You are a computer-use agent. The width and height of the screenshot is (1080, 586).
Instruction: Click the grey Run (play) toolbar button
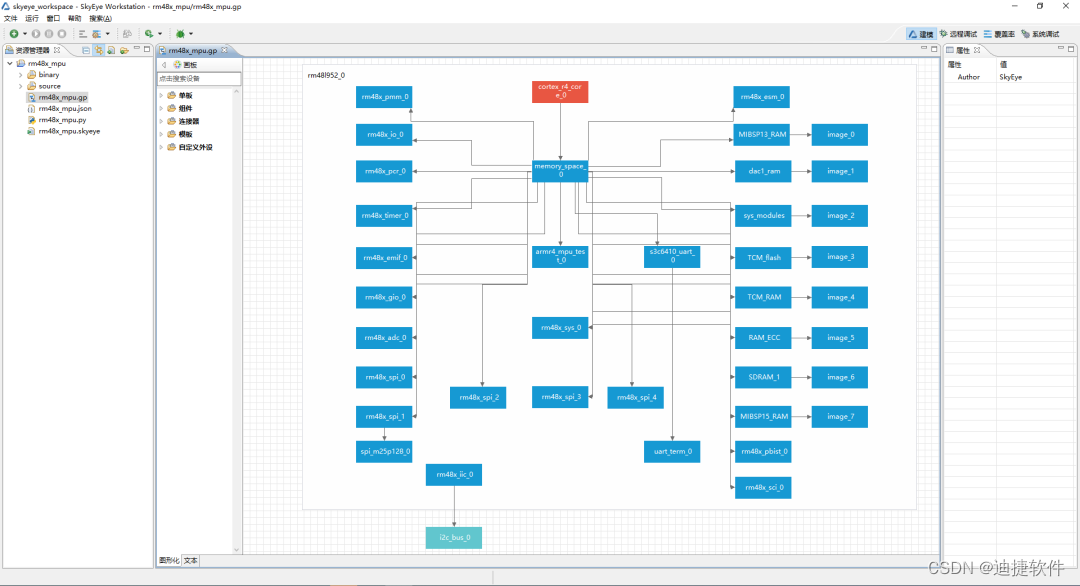(x=36, y=34)
